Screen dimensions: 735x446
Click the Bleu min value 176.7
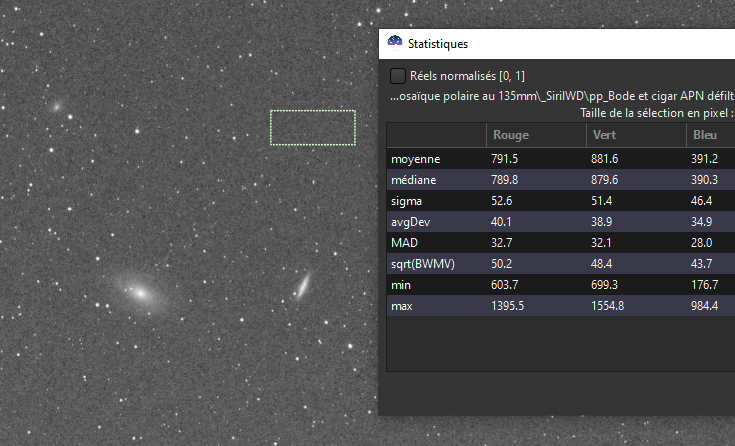(704, 285)
